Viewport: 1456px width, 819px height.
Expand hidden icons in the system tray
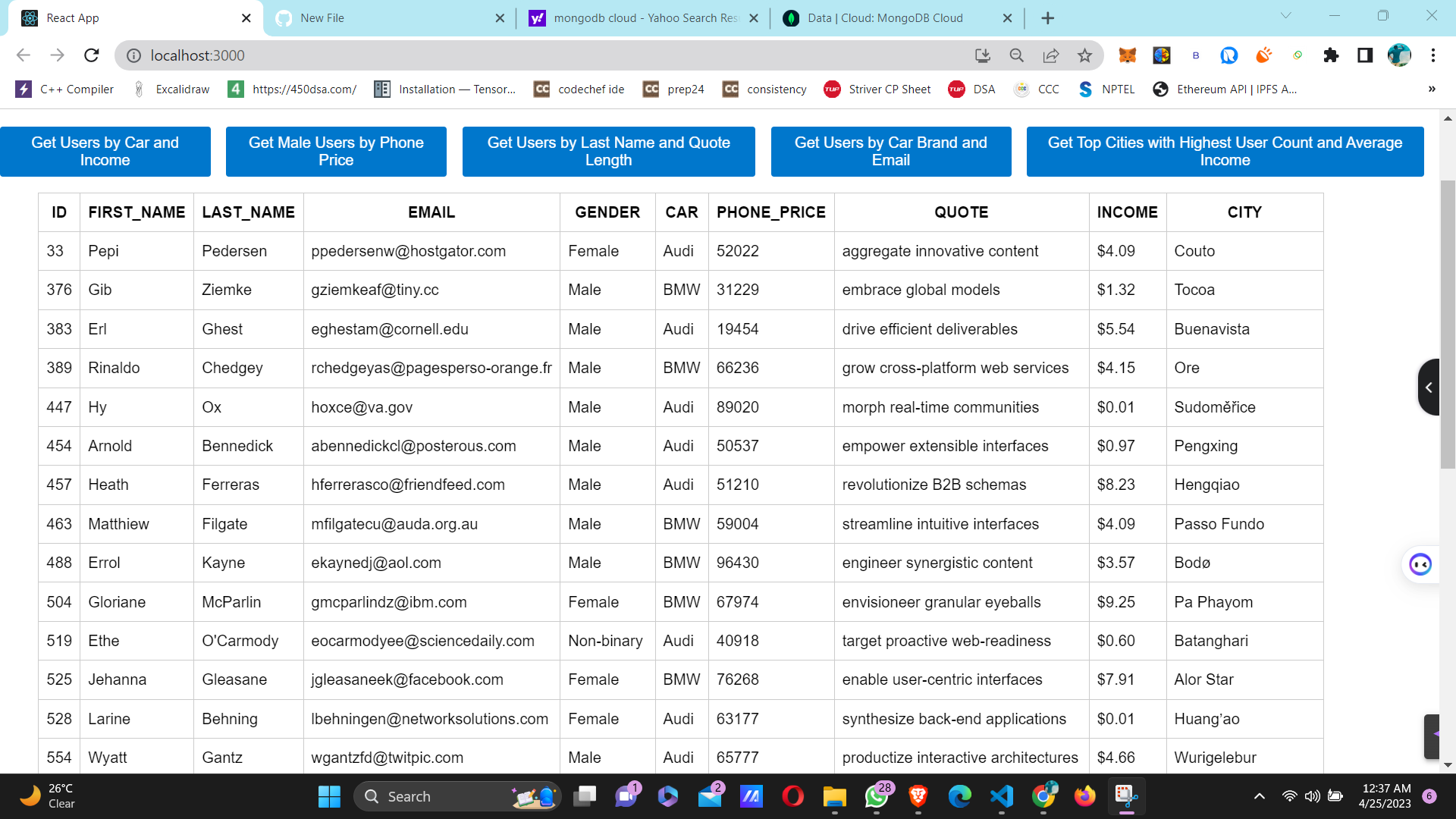[x=1259, y=796]
